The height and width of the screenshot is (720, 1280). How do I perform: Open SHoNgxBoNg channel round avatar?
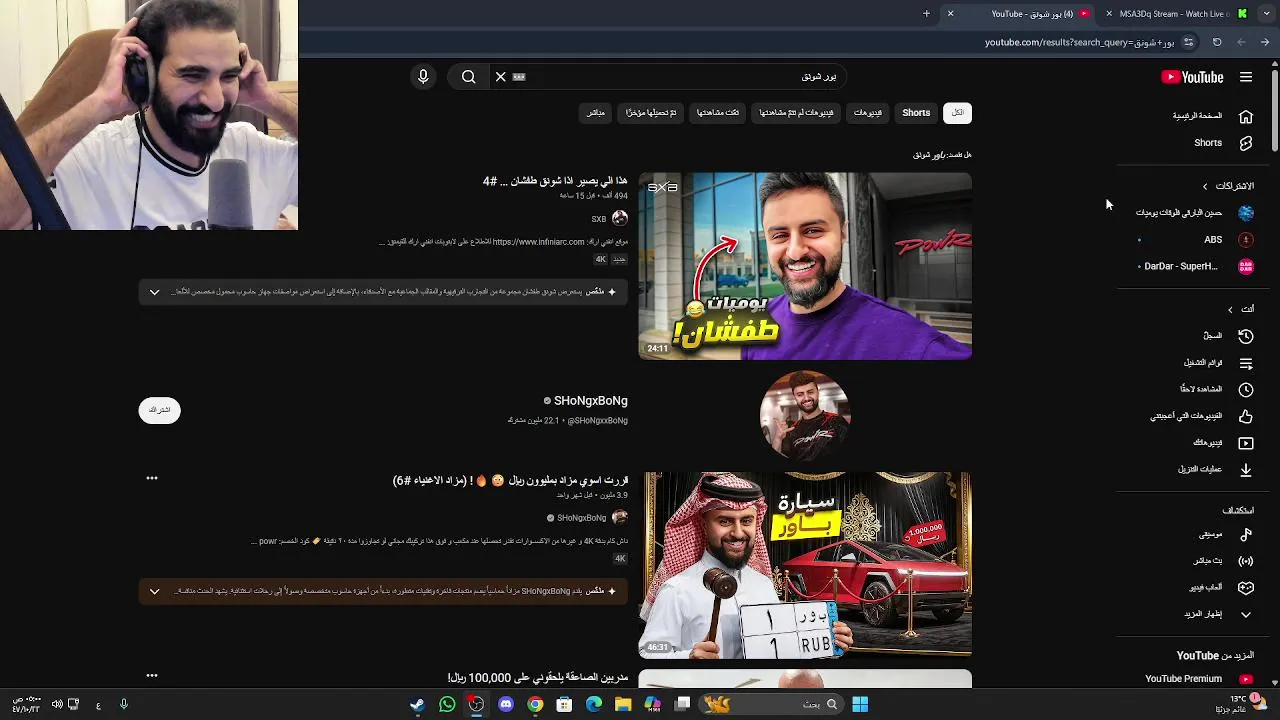click(805, 414)
